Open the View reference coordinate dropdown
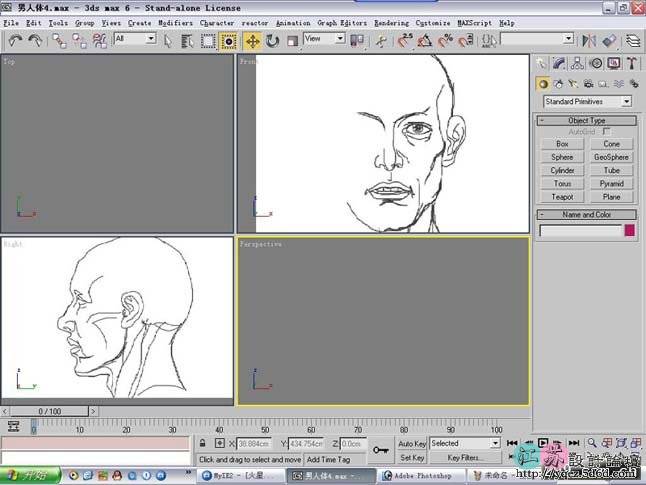 click(324, 39)
